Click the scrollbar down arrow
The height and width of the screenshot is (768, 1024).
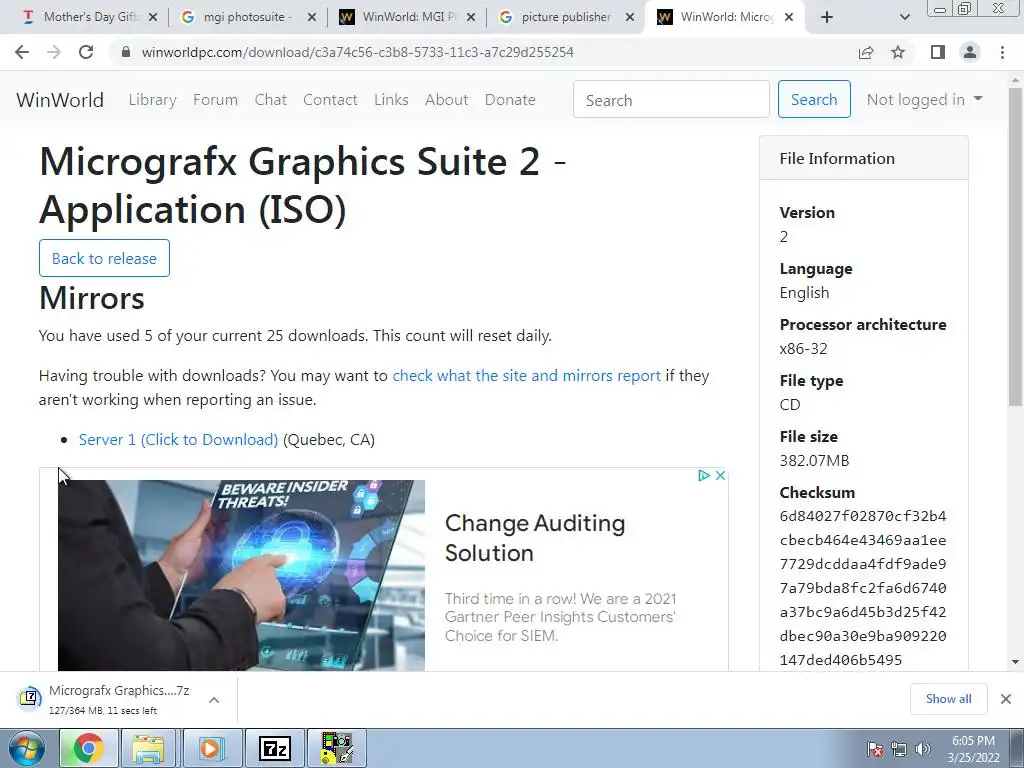[1015, 662]
